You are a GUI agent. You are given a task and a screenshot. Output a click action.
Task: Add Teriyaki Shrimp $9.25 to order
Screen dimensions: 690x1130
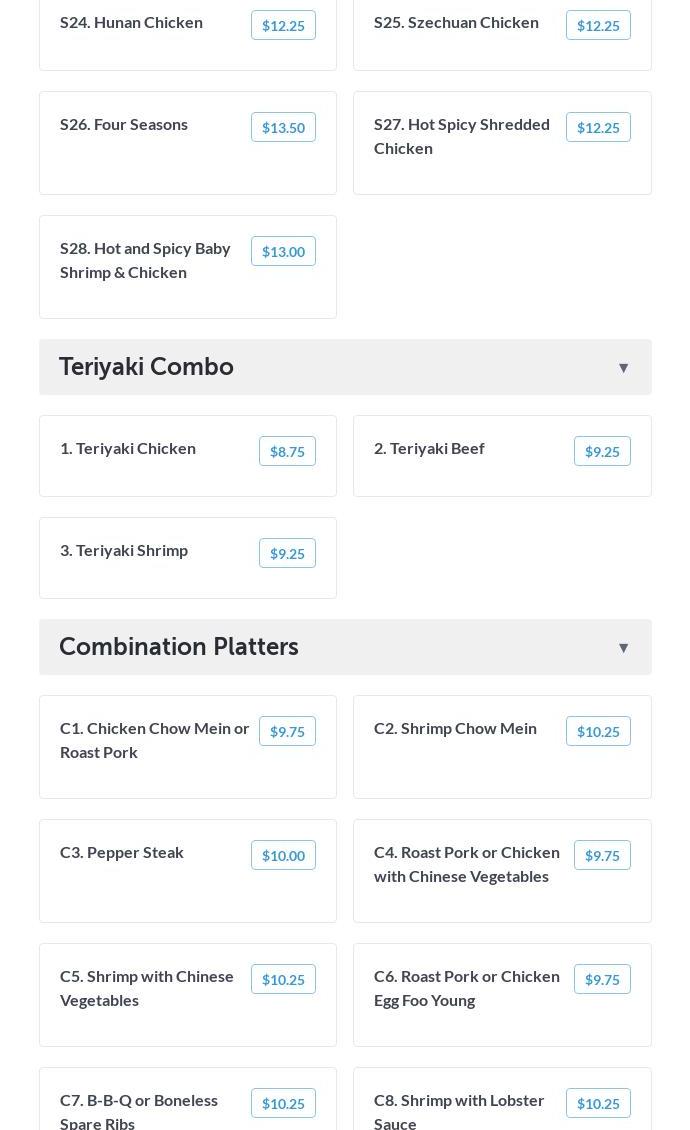coord(287,553)
